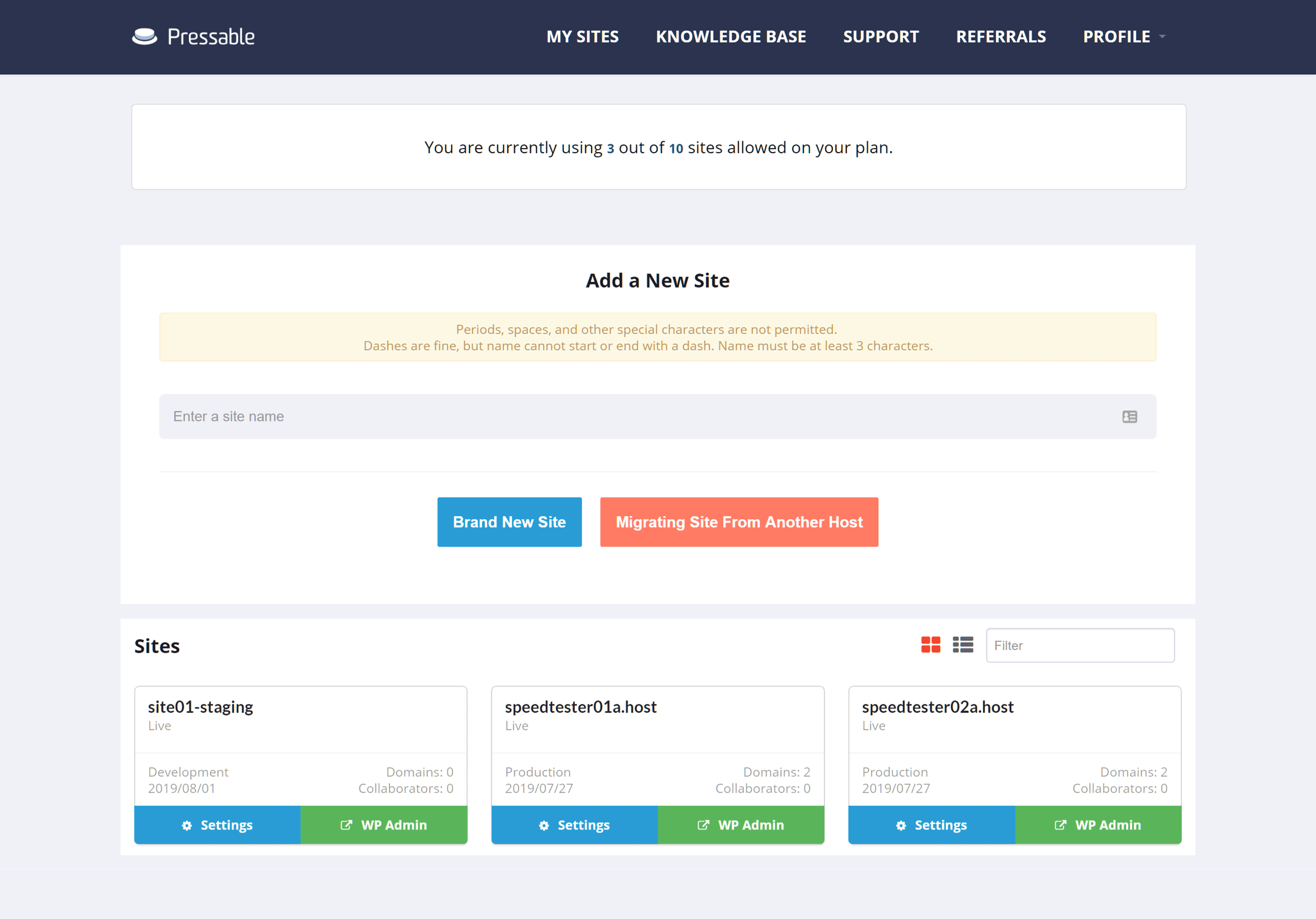Open WP Admin for speedtester02a.host
1316x919 pixels.
pos(1098,825)
